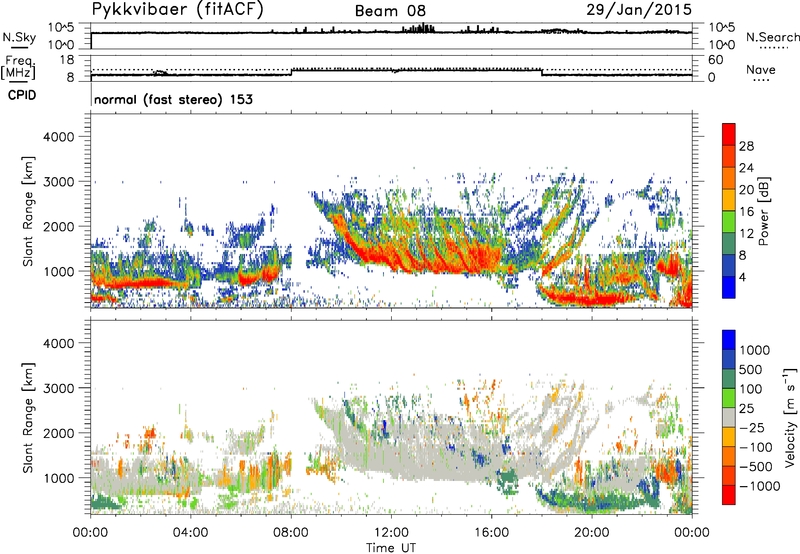Click the date "29/Jan/2015"
This screenshot has height=554, width=800.
click(639, 10)
